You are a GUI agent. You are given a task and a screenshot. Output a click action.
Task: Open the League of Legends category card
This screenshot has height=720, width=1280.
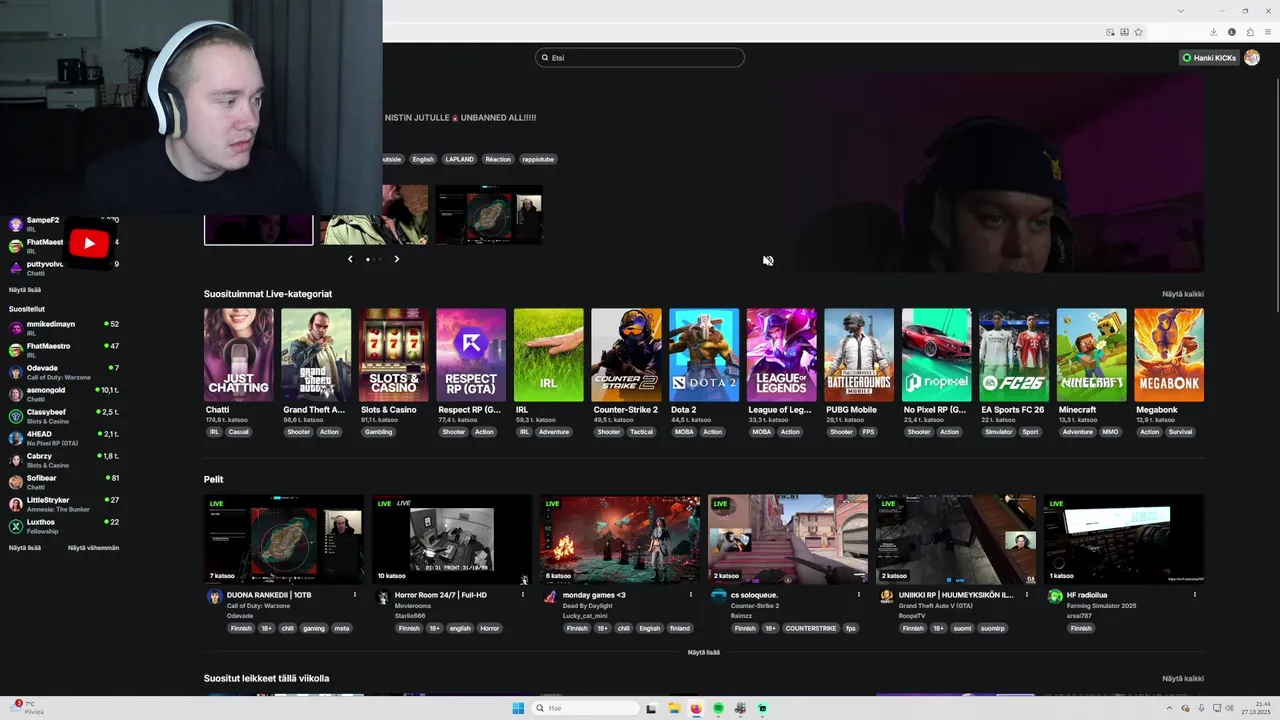pyautogui.click(x=781, y=355)
